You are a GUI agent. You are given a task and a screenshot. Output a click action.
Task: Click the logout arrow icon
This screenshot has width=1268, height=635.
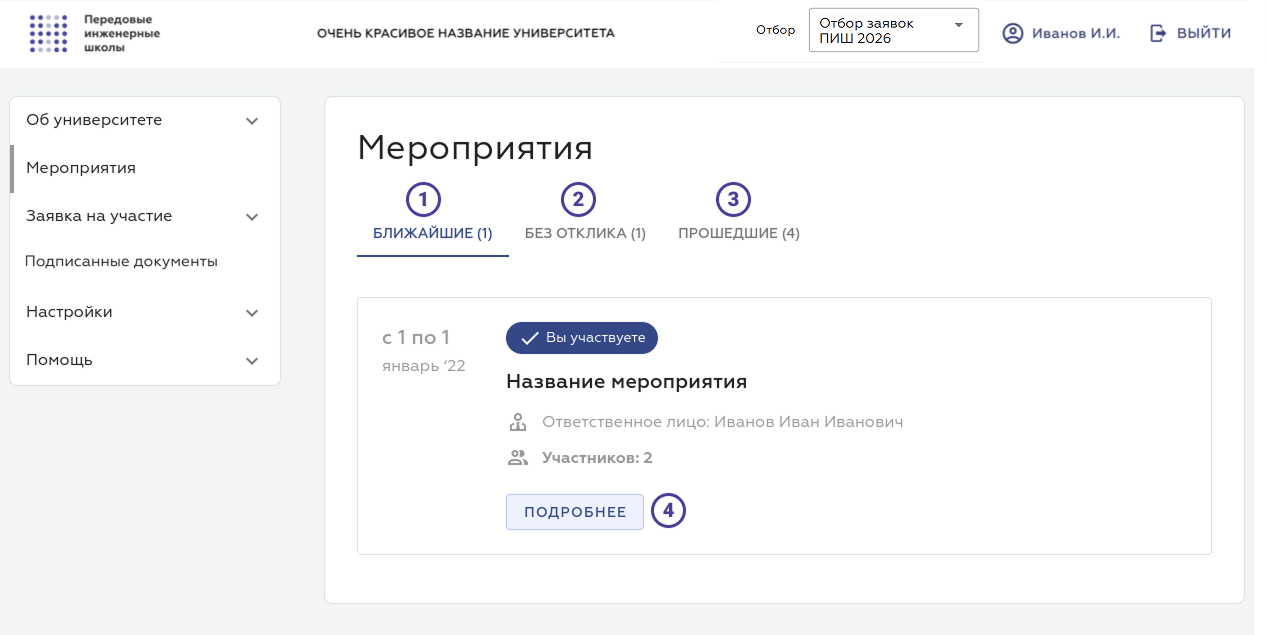pyautogui.click(x=1158, y=34)
